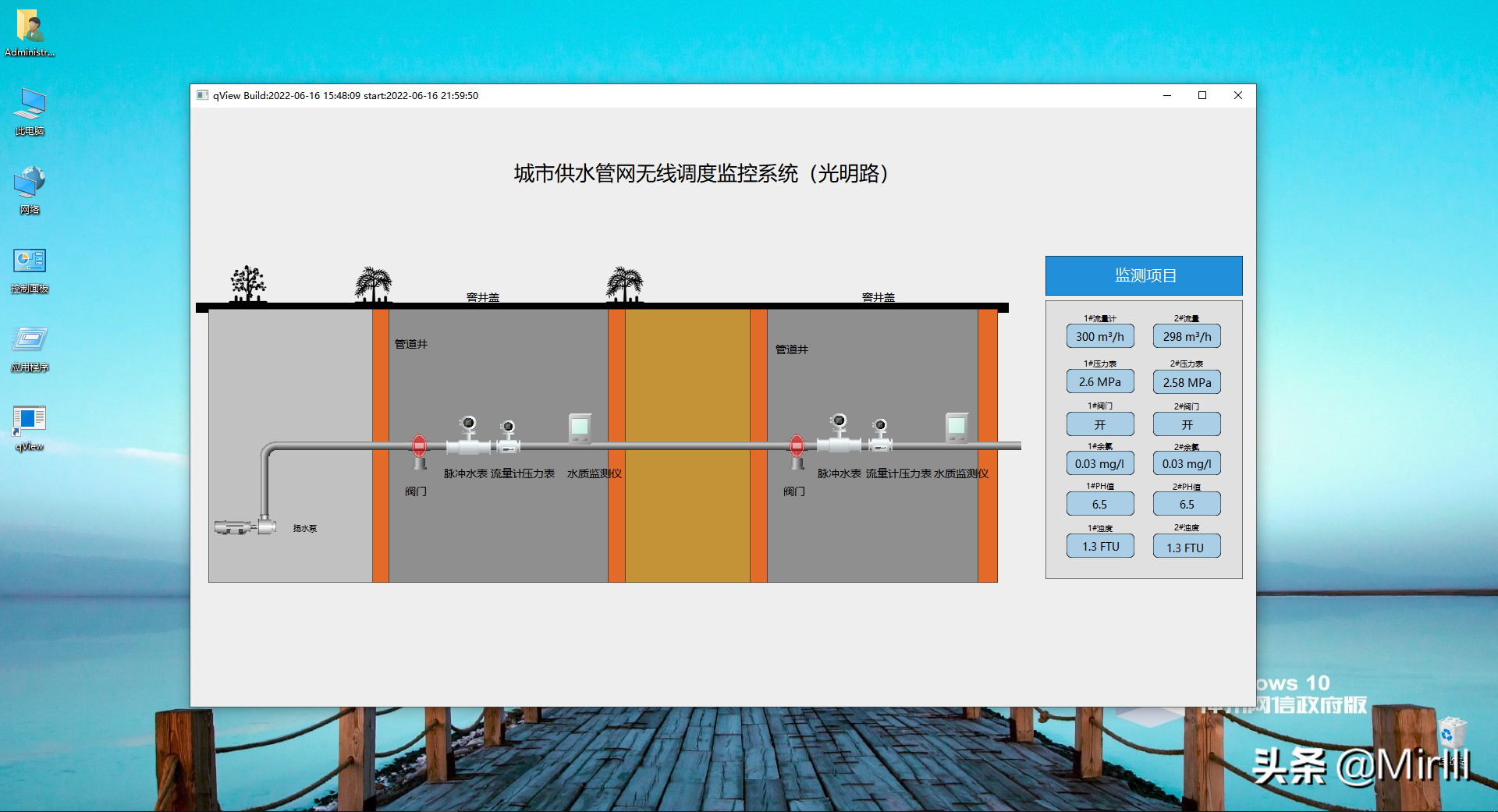Select the 2#浊度 1.3 FTU value
Image resolution: width=1498 pixels, height=812 pixels.
pyautogui.click(x=1186, y=546)
